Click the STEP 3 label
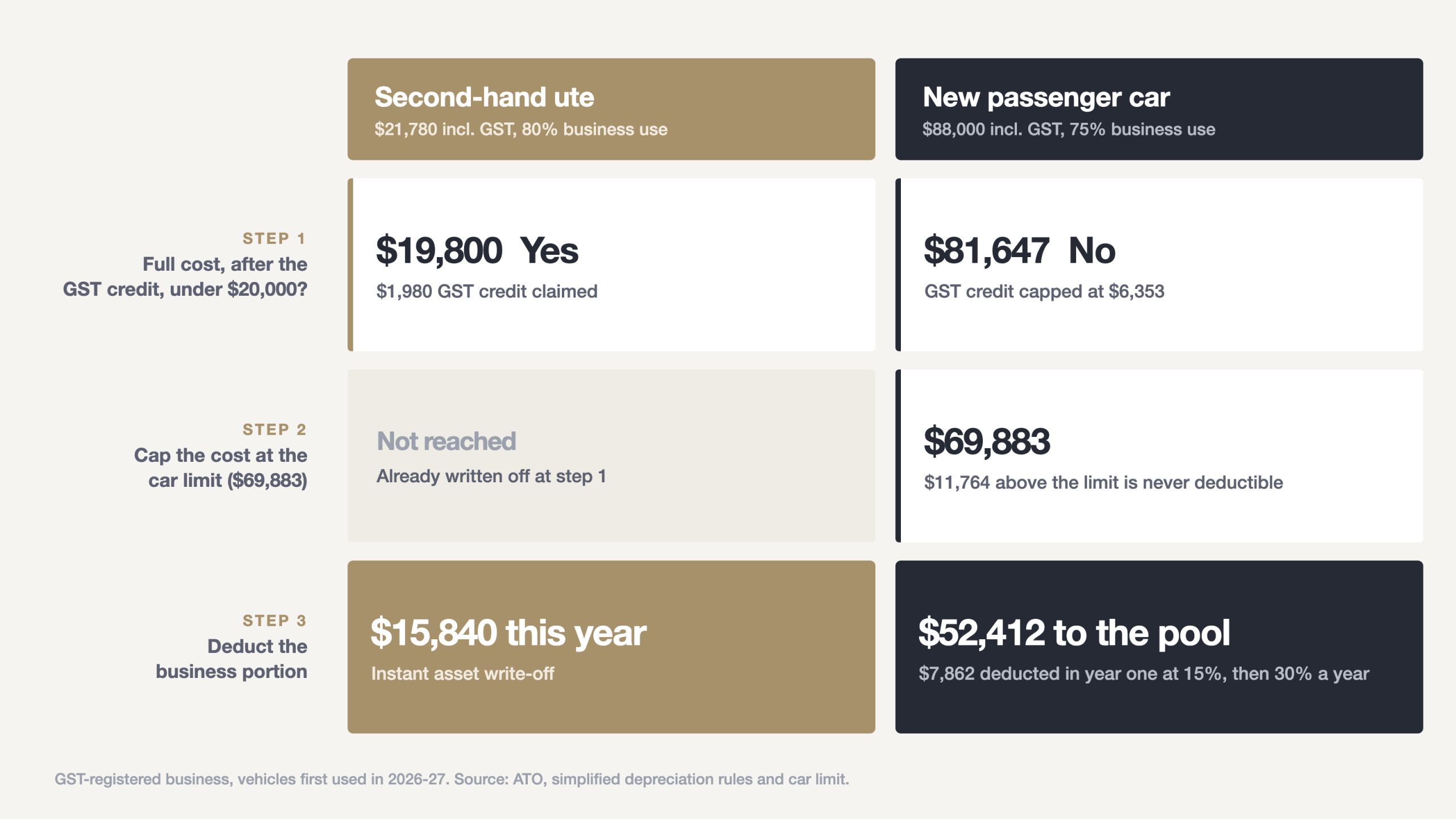The width and height of the screenshot is (1456, 819). point(275,621)
